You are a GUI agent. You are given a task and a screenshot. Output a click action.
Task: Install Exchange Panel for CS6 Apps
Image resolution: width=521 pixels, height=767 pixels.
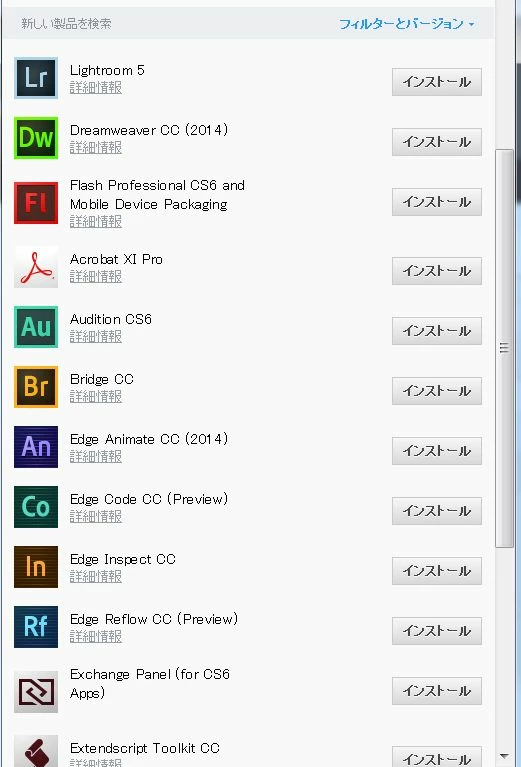pyautogui.click(x=437, y=691)
